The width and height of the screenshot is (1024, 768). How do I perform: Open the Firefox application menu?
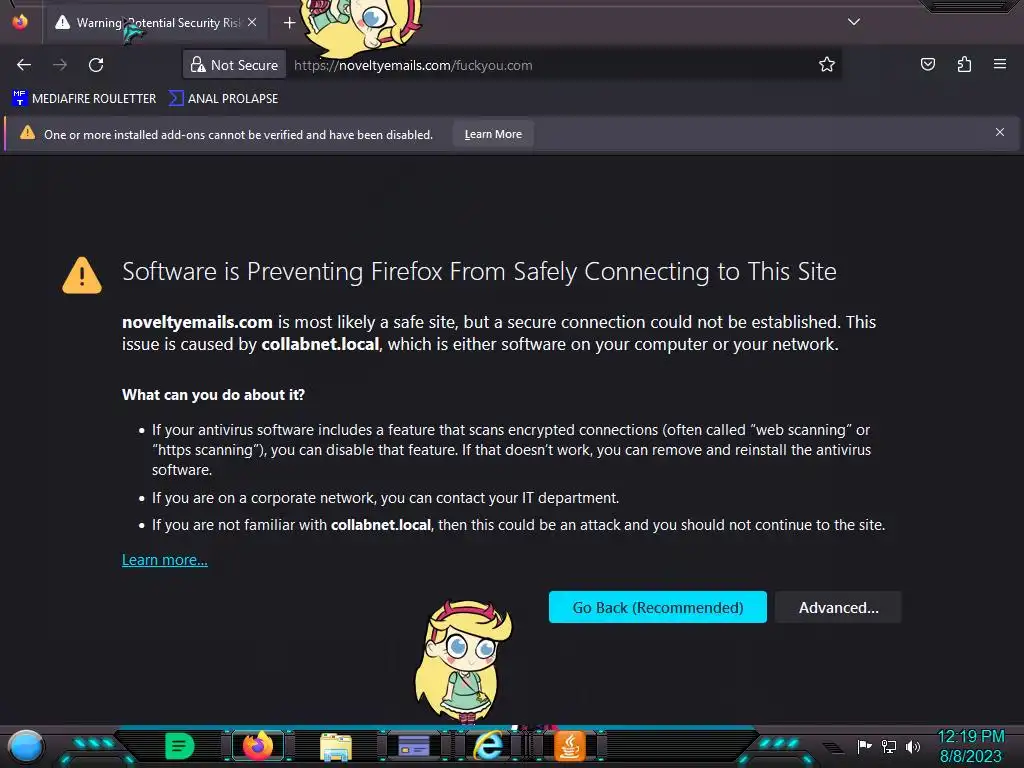click(x=1000, y=64)
